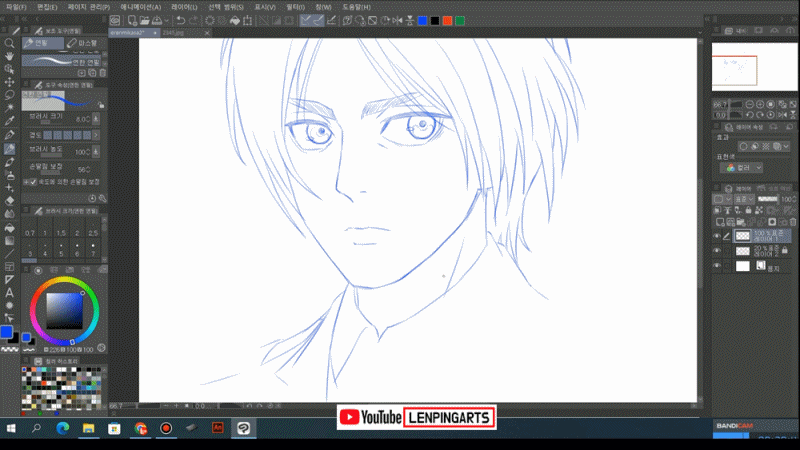Hide the 20% layer 2 eye
Image resolution: width=800 pixels, height=450 pixels.
coord(717,251)
